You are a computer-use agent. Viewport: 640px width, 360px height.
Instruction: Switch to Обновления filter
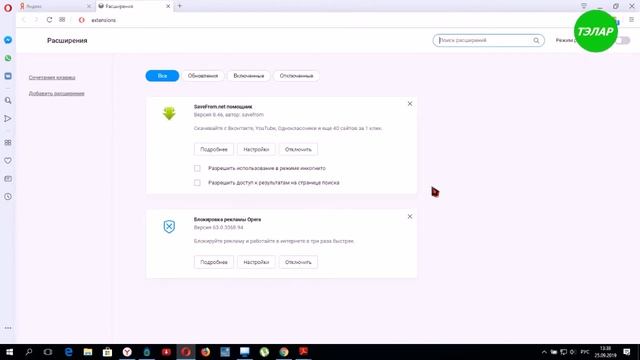click(x=203, y=76)
